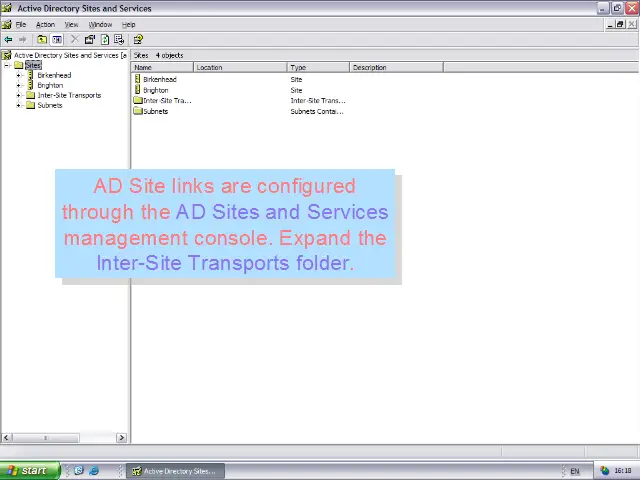Click the Up One Level toolbar icon
Viewport: 640px width, 480px height.
[42, 39]
